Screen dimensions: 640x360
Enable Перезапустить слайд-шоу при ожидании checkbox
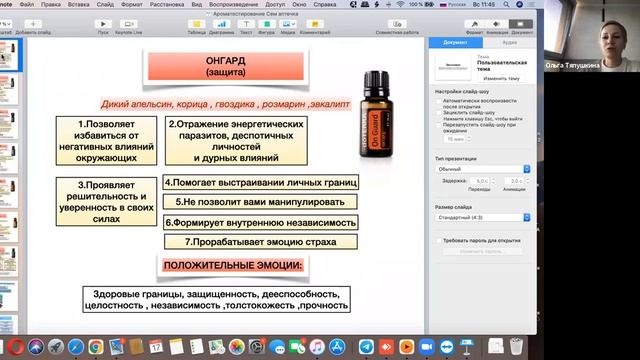pyautogui.click(x=439, y=125)
